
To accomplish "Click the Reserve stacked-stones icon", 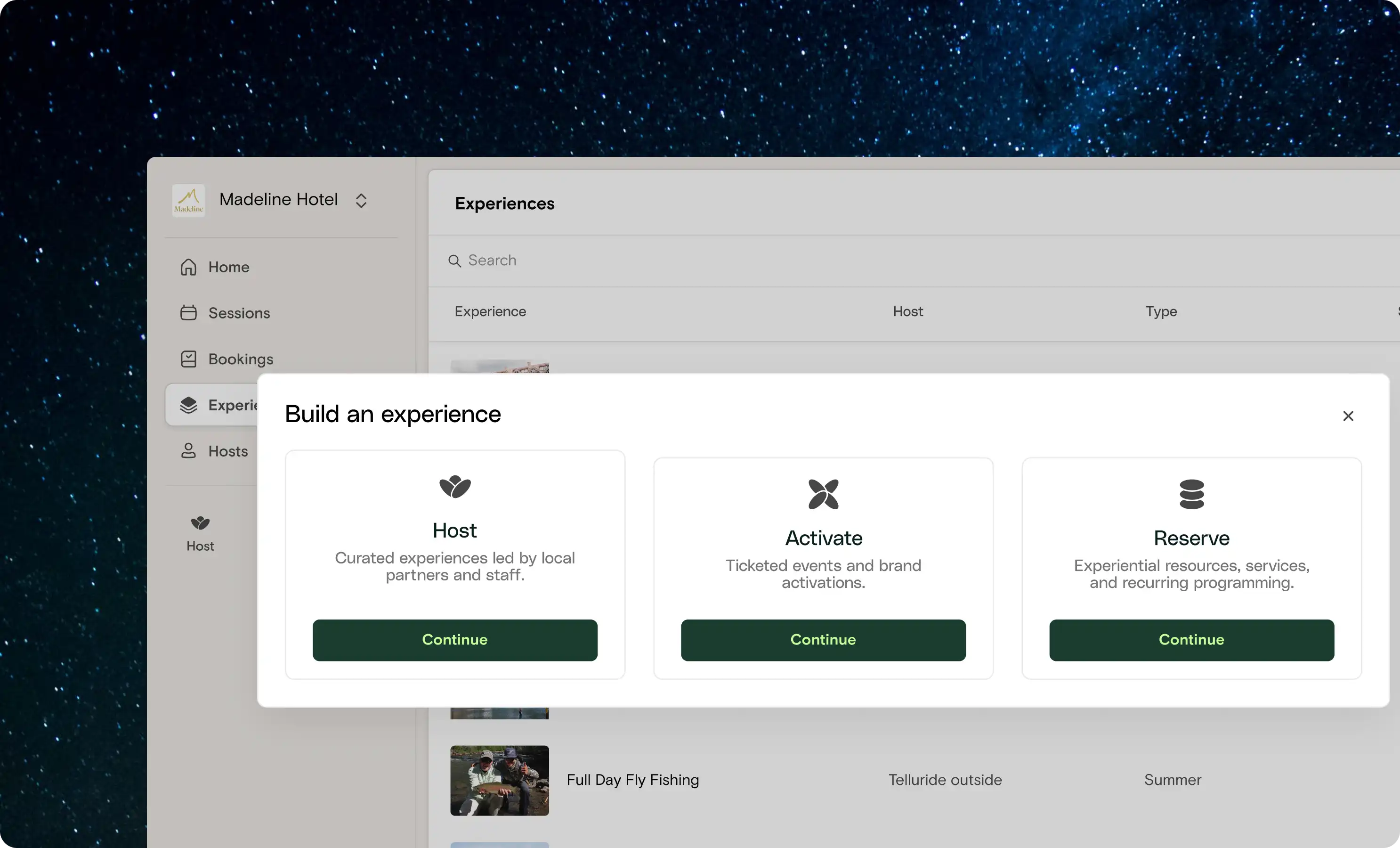I will pos(1191,493).
